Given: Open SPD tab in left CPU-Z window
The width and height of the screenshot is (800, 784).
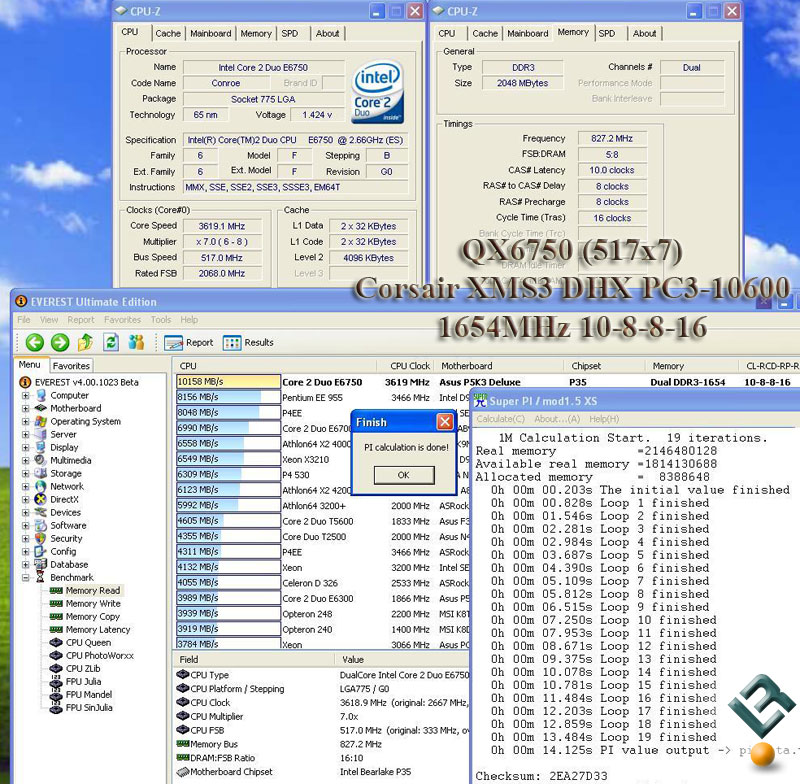Looking at the screenshot, I should click(290, 34).
